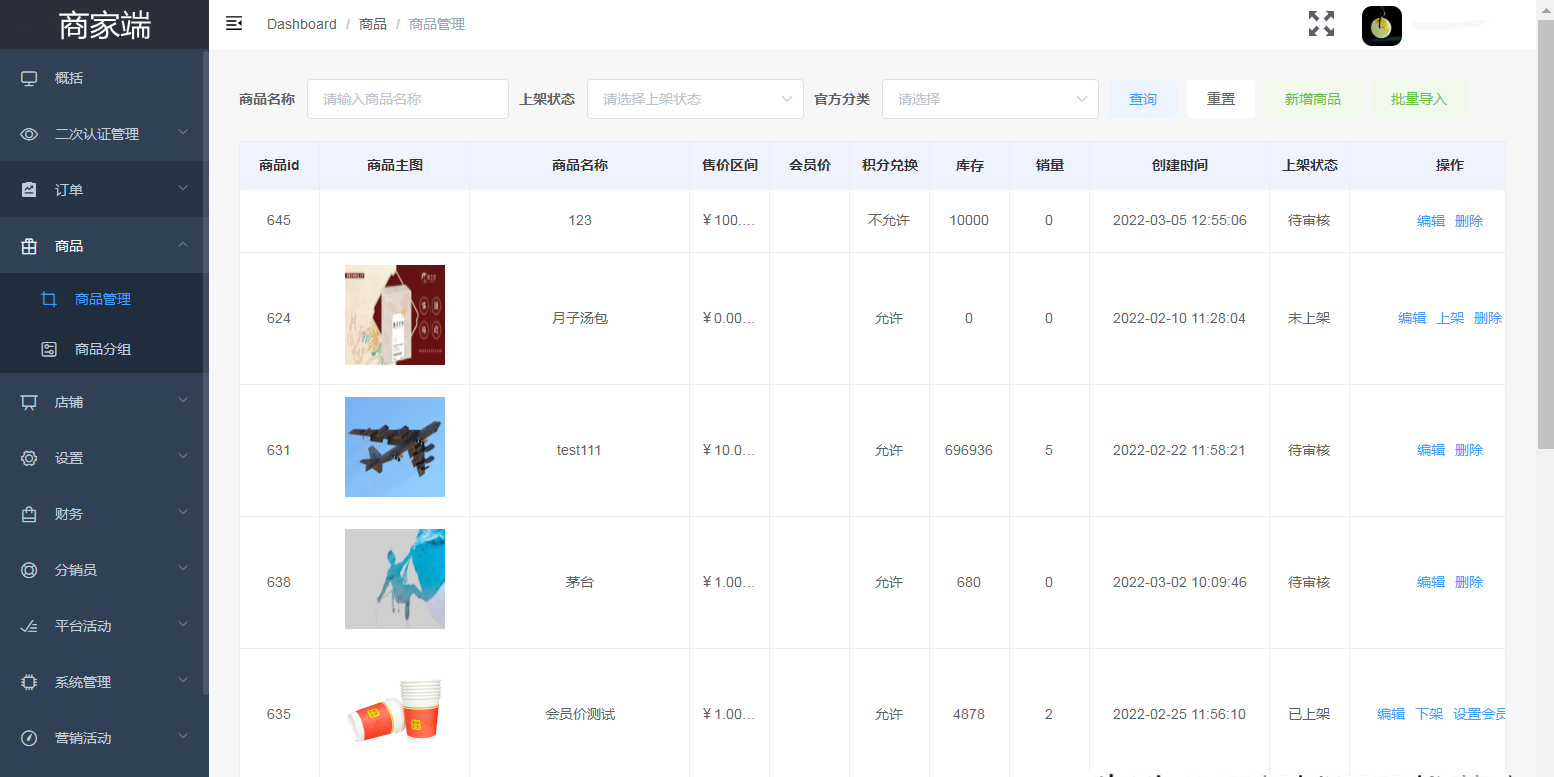Collapse sidebar with the hamburger icon
The width and height of the screenshot is (1554, 777).
pos(234,23)
